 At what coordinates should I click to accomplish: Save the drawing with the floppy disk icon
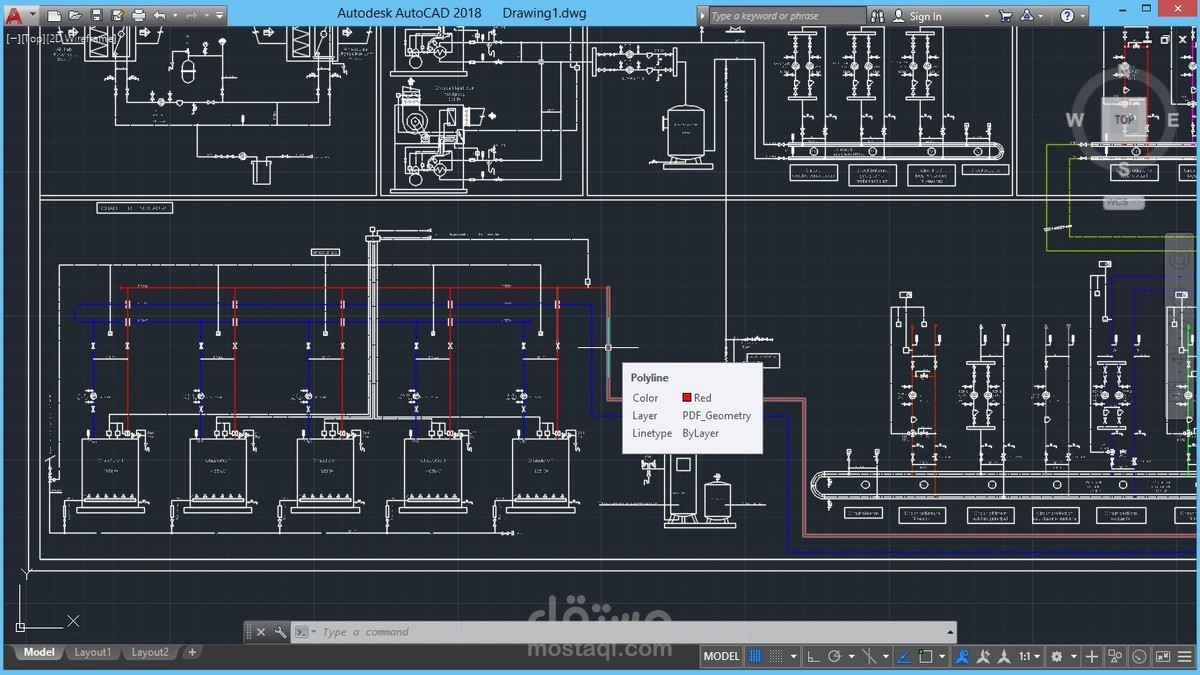tap(97, 15)
